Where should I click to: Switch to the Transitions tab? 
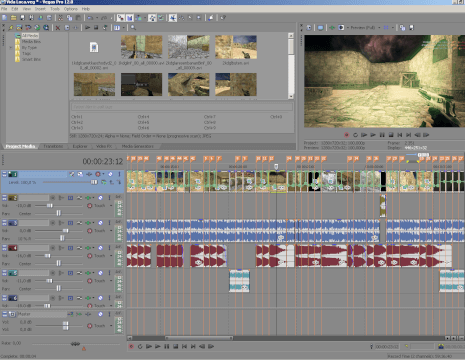[x=53, y=146]
